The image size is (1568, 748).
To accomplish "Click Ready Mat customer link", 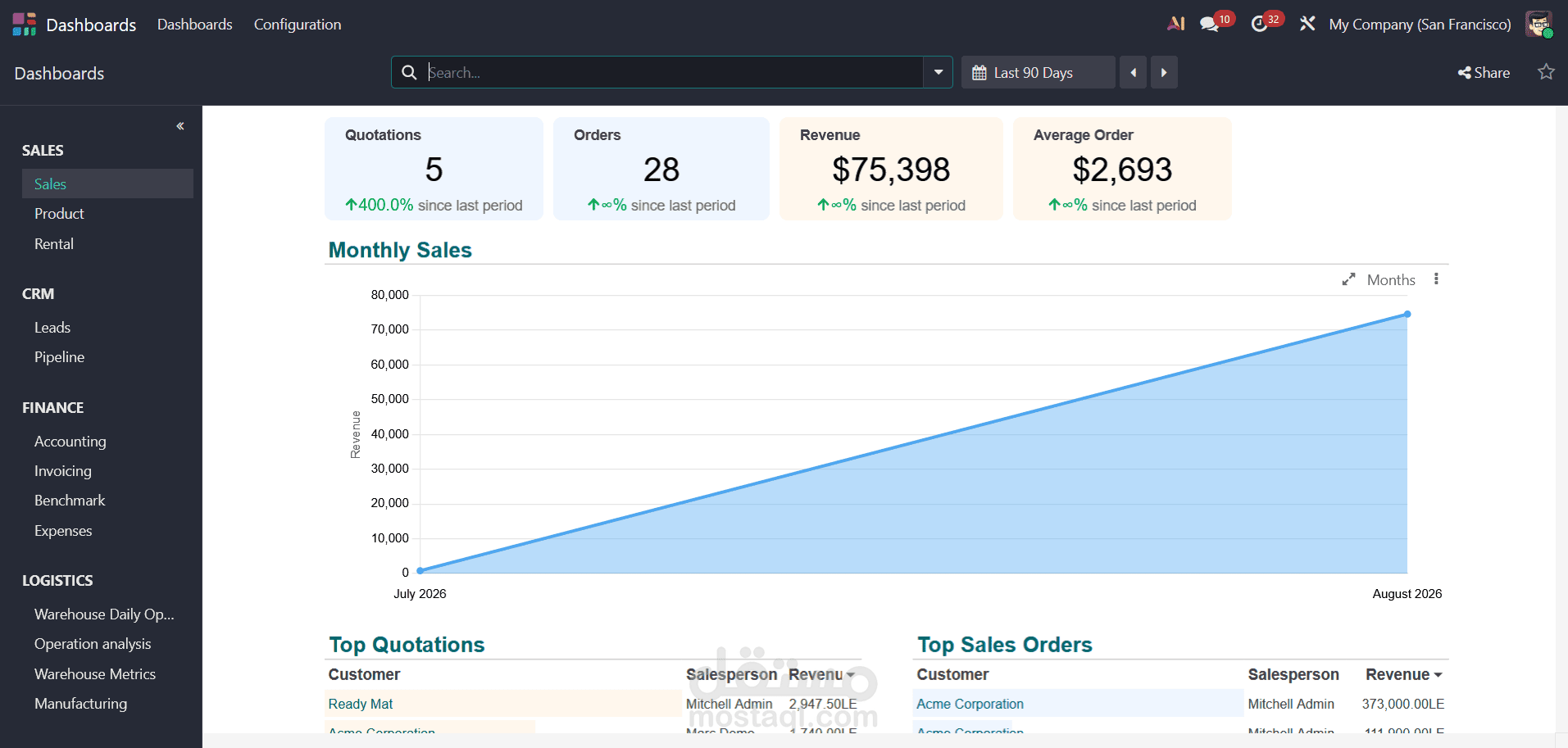I will (361, 704).
